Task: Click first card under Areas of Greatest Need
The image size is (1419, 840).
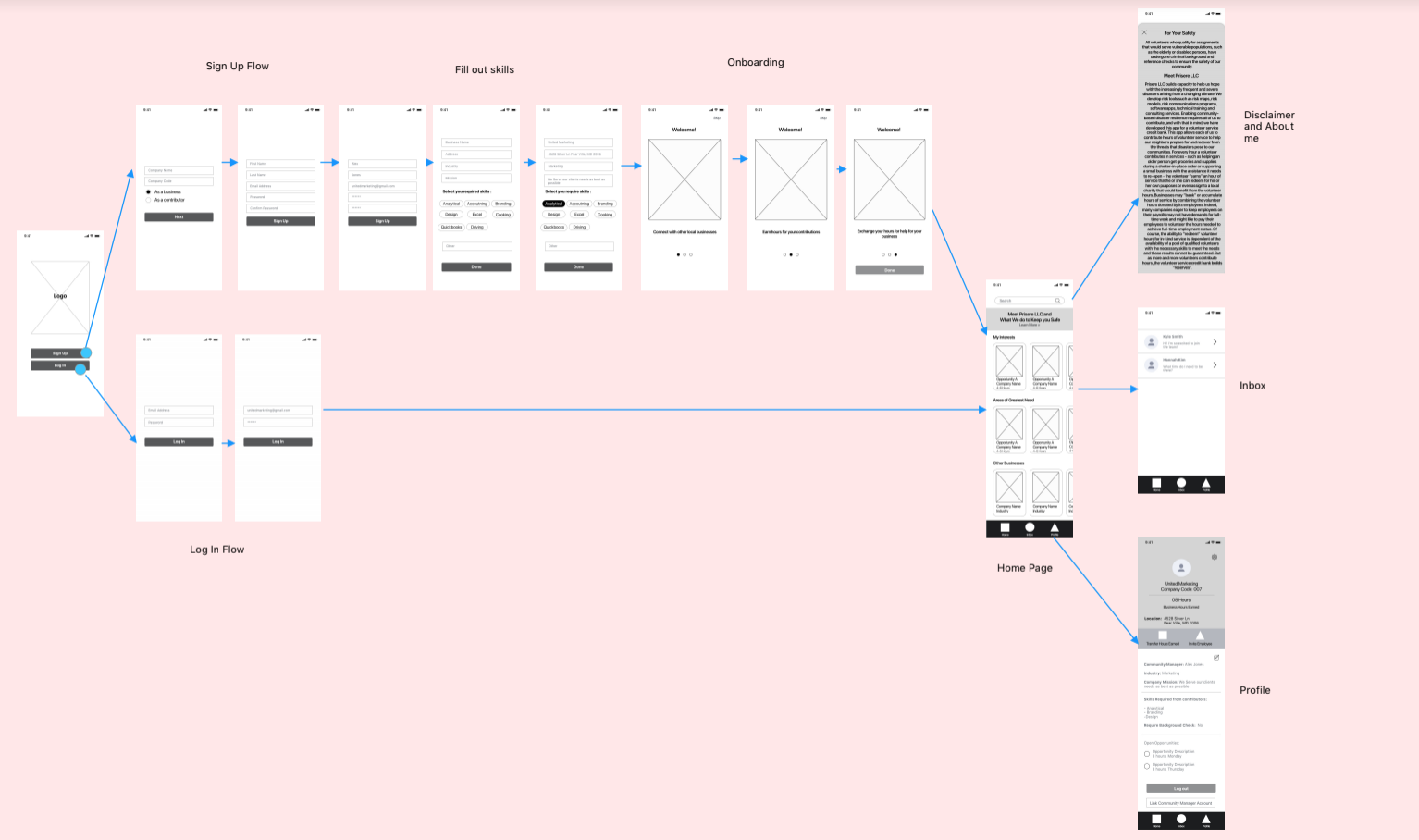Action: pyautogui.click(x=1009, y=430)
